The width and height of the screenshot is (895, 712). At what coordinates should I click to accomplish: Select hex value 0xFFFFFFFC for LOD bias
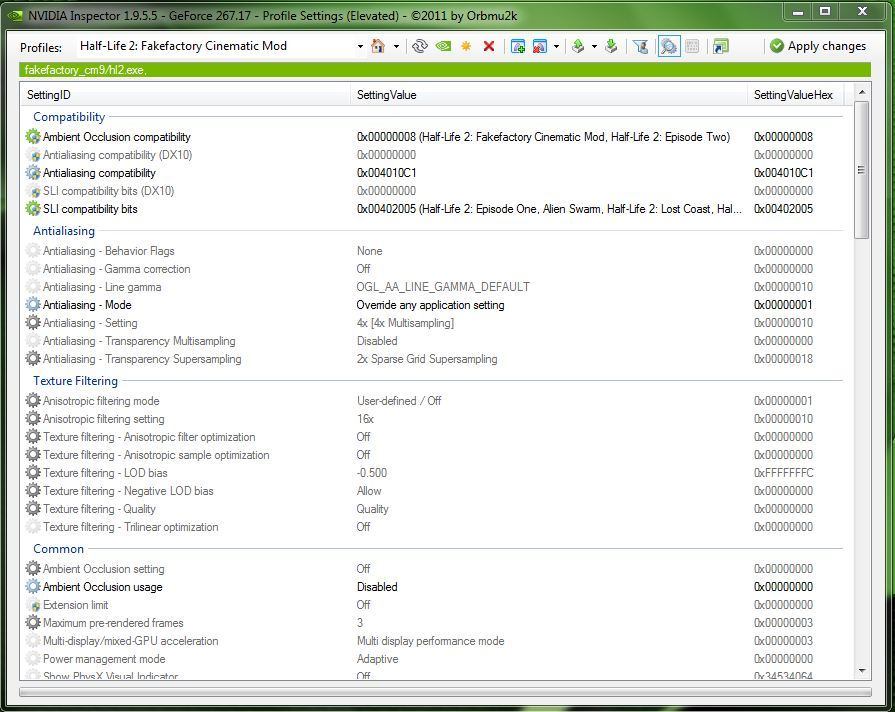click(x=784, y=473)
